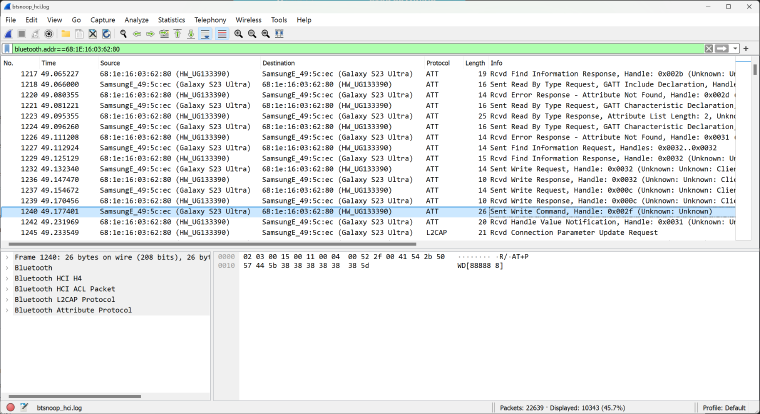
Task: Open capture options gear icon
Action: [48, 34]
